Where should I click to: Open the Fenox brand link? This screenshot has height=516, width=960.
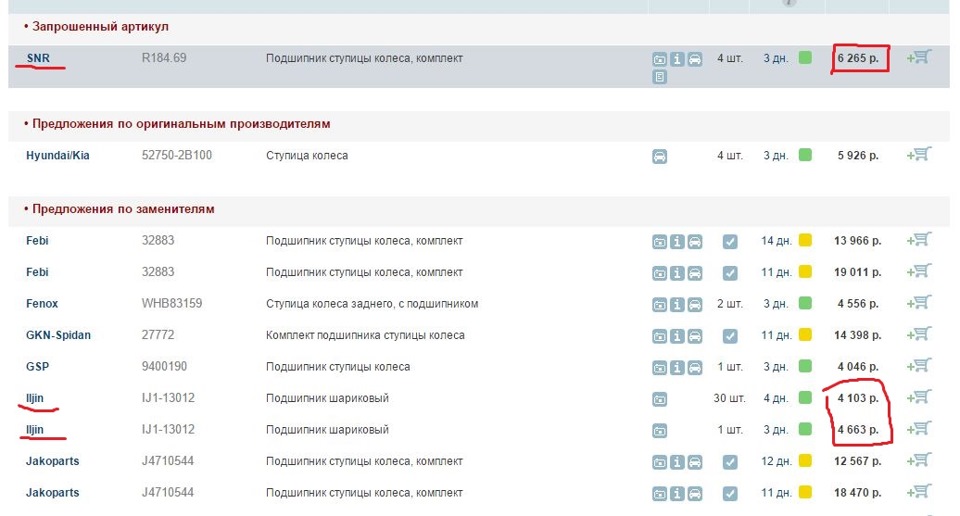click(x=42, y=304)
